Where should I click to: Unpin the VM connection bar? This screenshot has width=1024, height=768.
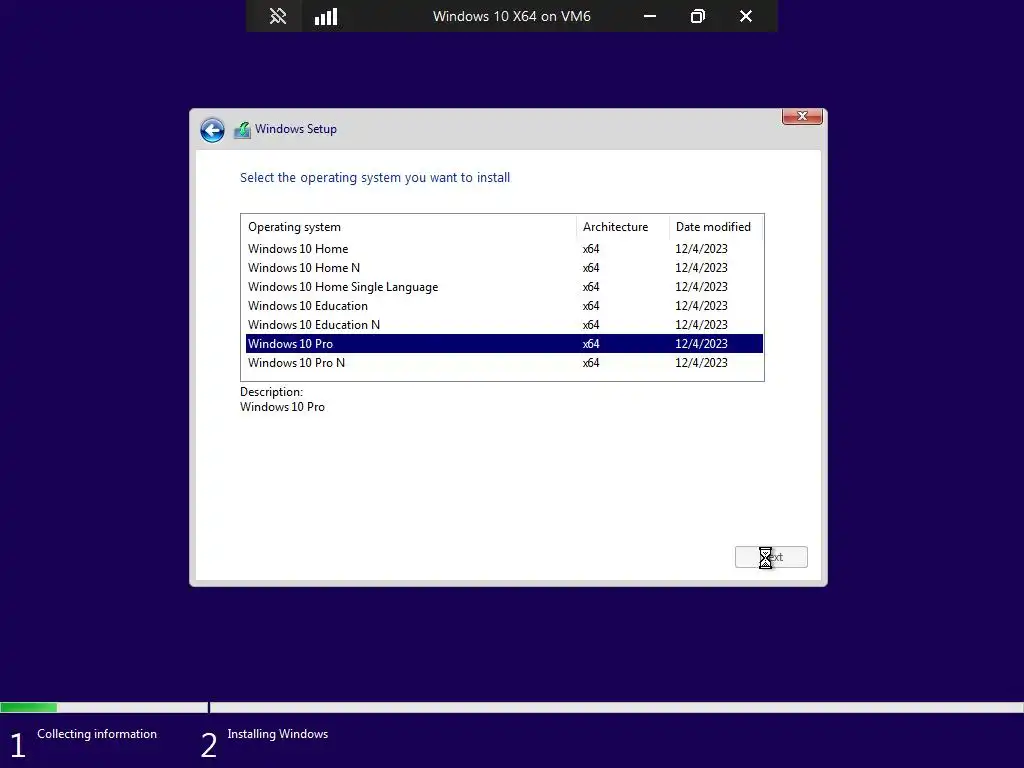tap(278, 16)
